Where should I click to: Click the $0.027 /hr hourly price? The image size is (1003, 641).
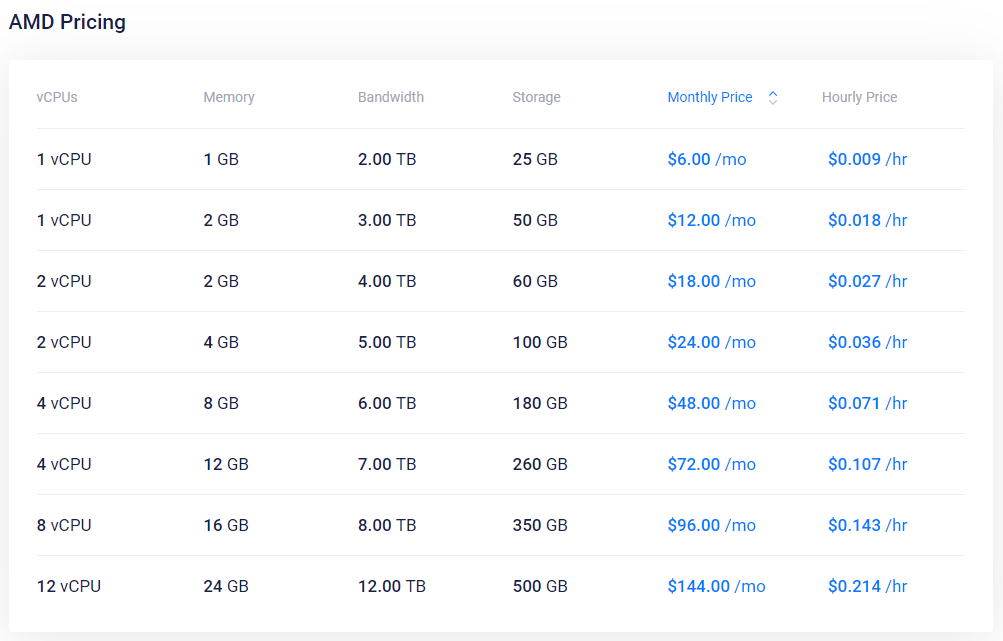point(867,281)
